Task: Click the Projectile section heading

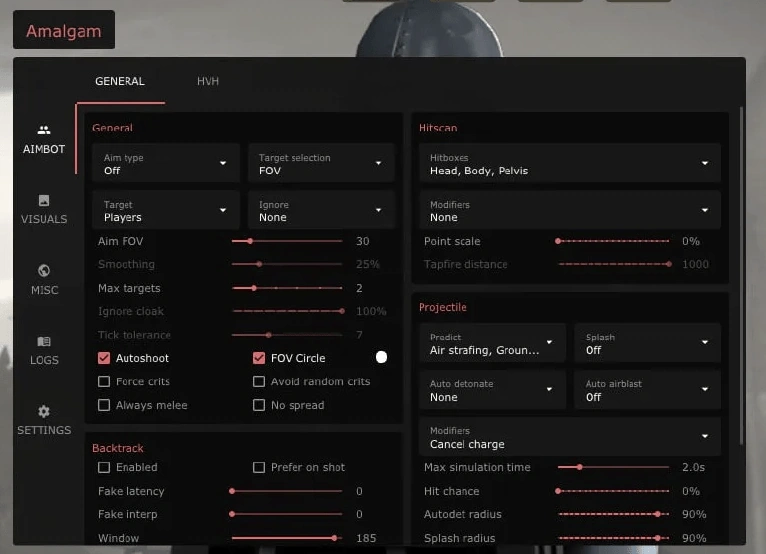Action: pyautogui.click(x=443, y=307)
